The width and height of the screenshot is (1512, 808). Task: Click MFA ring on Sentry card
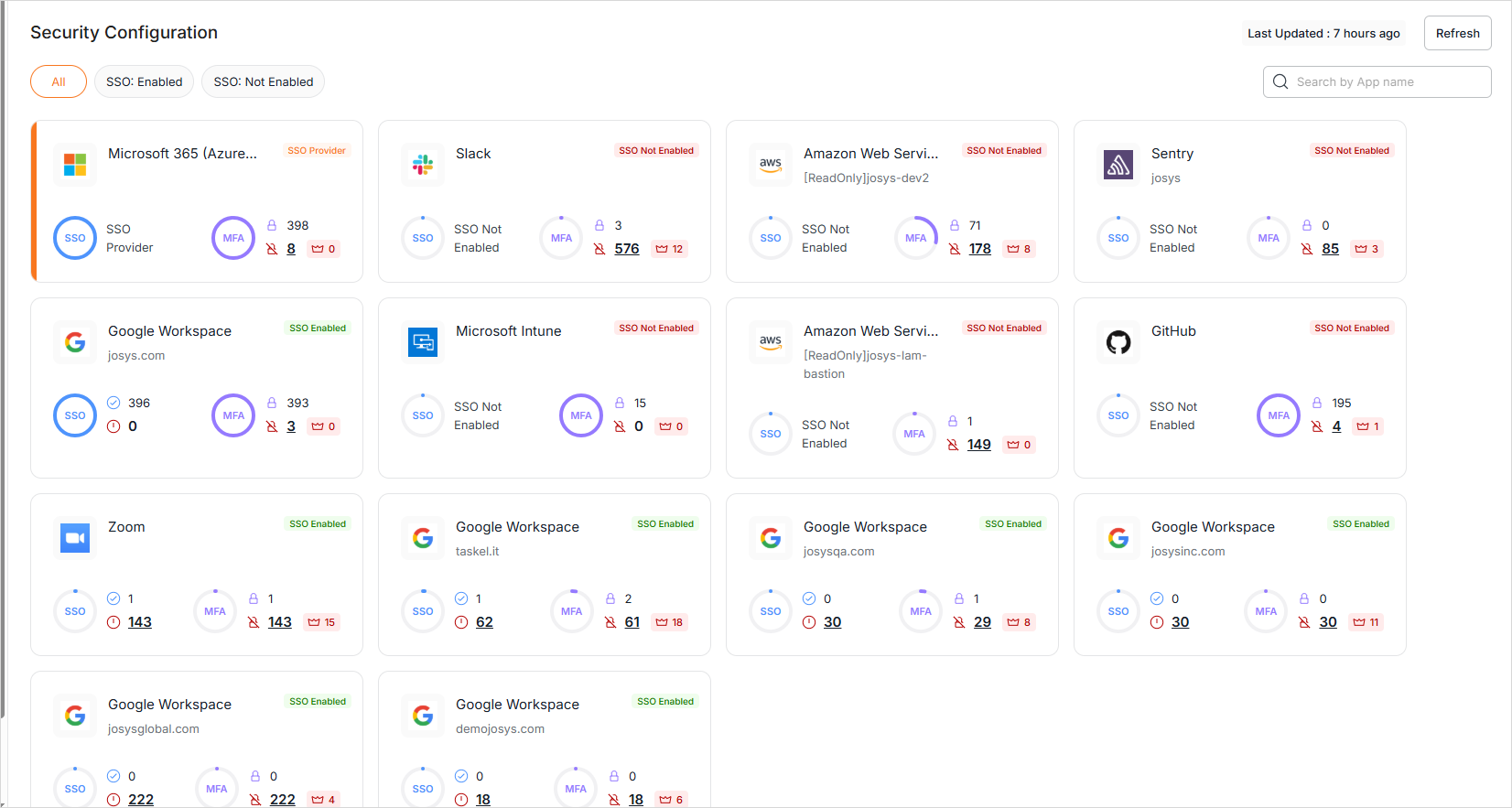(x=1269, y=238)
